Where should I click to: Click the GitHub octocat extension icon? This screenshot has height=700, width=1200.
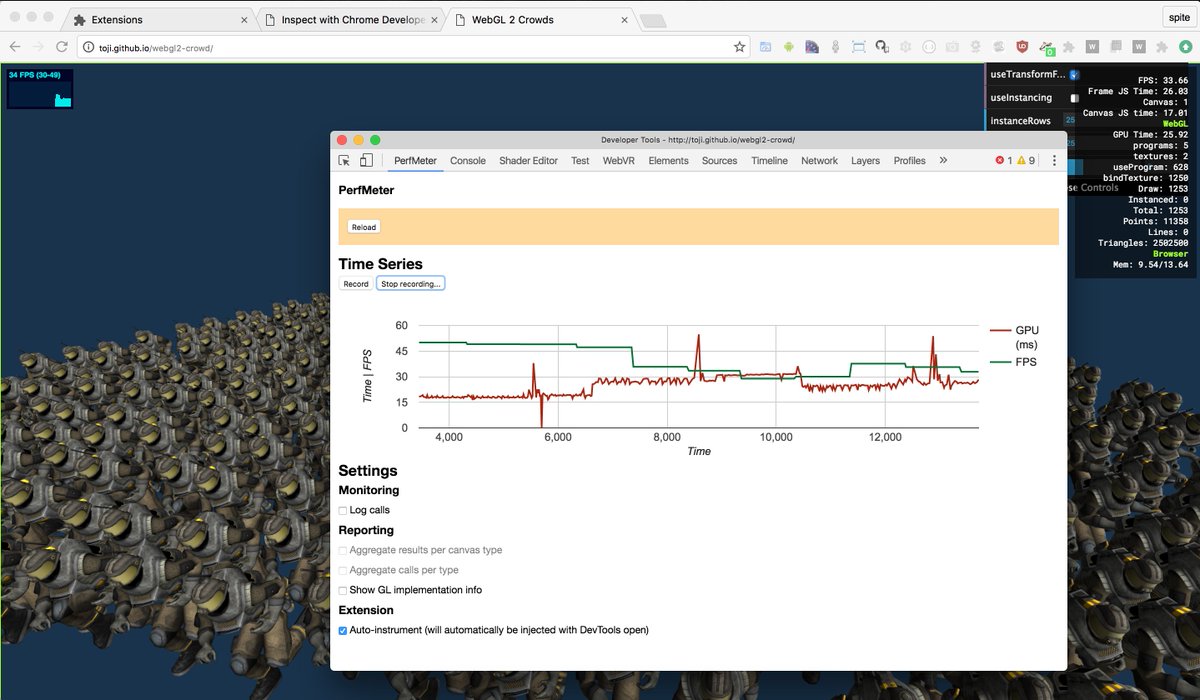(x=882, y=47)
